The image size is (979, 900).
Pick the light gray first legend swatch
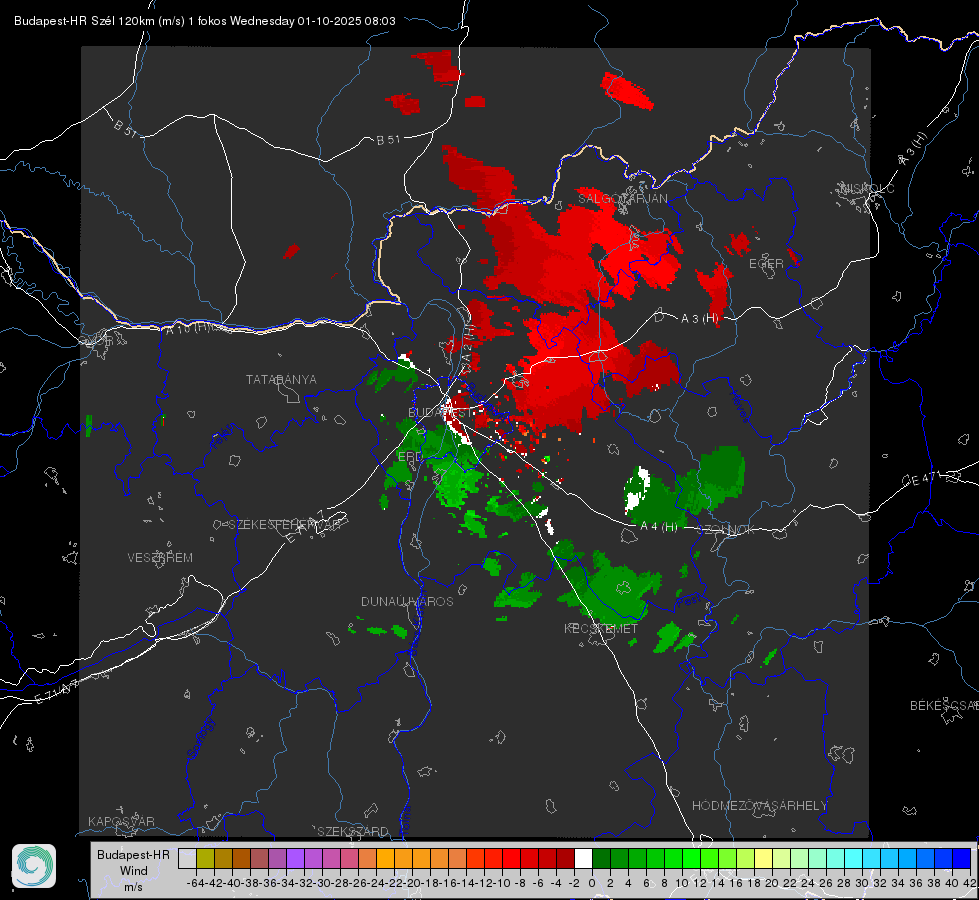(x=187, y=859)
